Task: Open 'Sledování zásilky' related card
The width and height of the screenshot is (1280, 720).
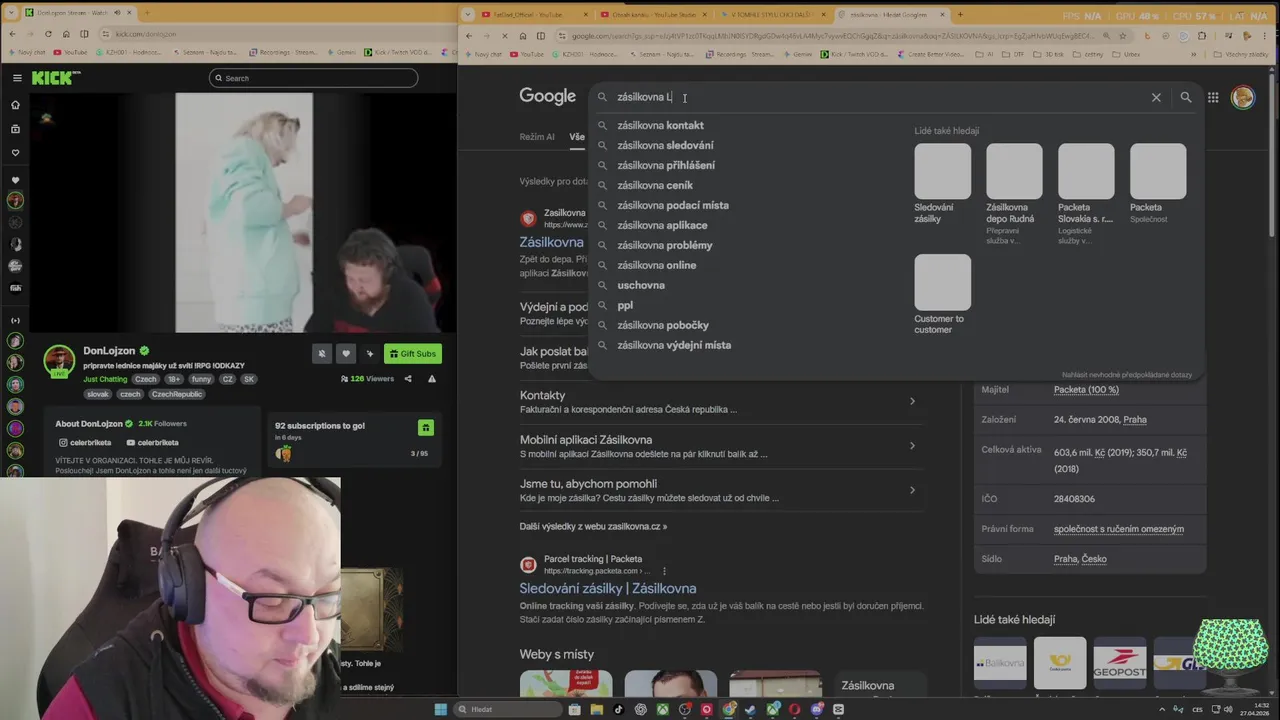Action: coord(942,184)
